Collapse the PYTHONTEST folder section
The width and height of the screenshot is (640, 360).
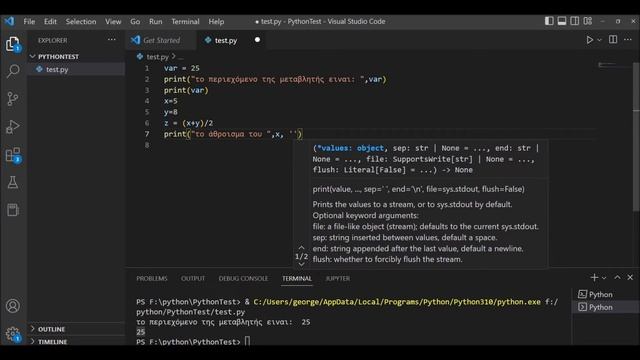tap(76, 56)
